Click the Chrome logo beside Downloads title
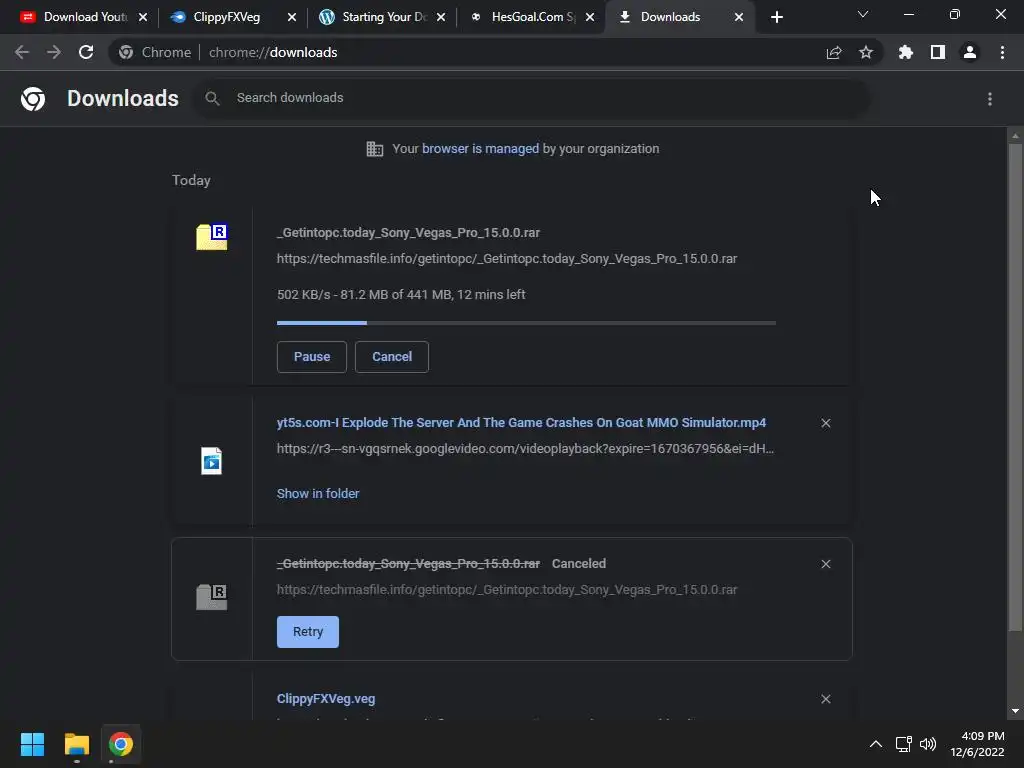 [33, 99]
